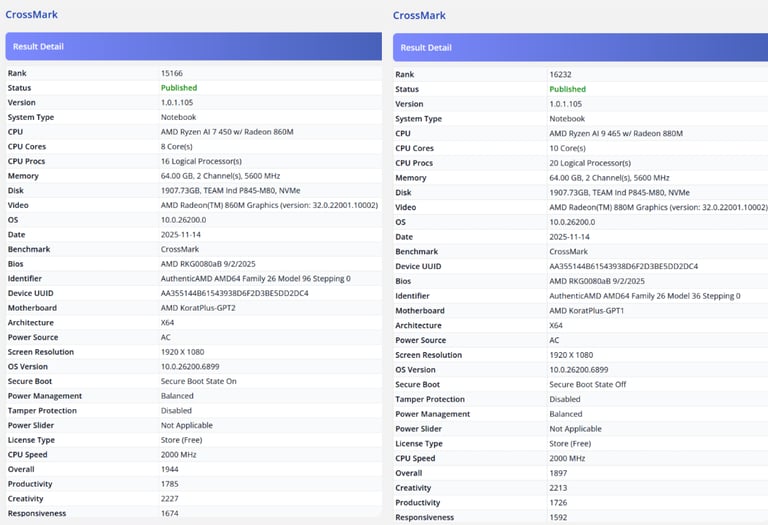The width and height of the screenshot is (768, 525).
Task: Click the right Responsiveness score 1592
Action: pyautogui.click(x=558, y=517)
